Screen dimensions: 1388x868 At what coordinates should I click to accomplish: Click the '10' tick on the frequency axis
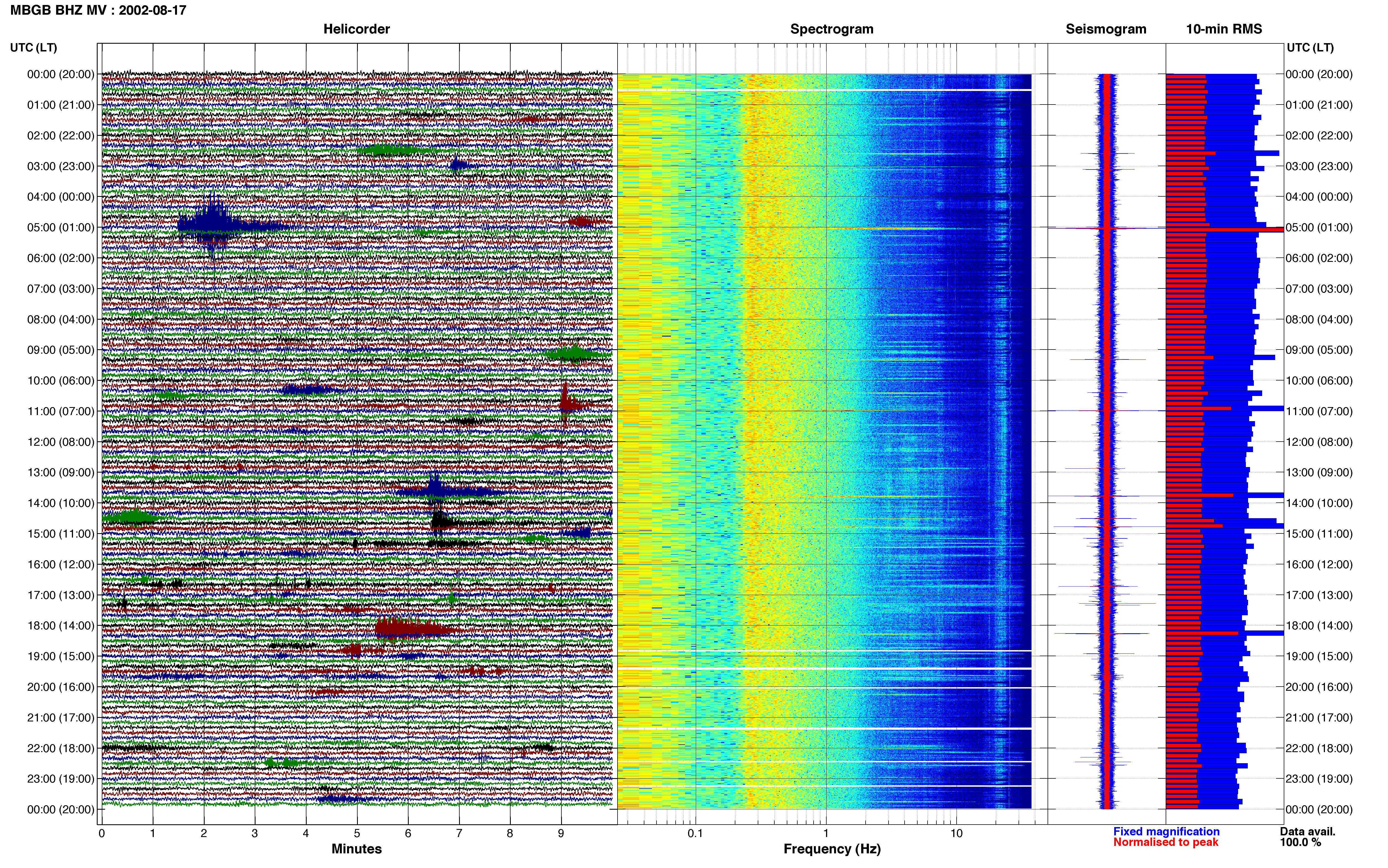956,833
